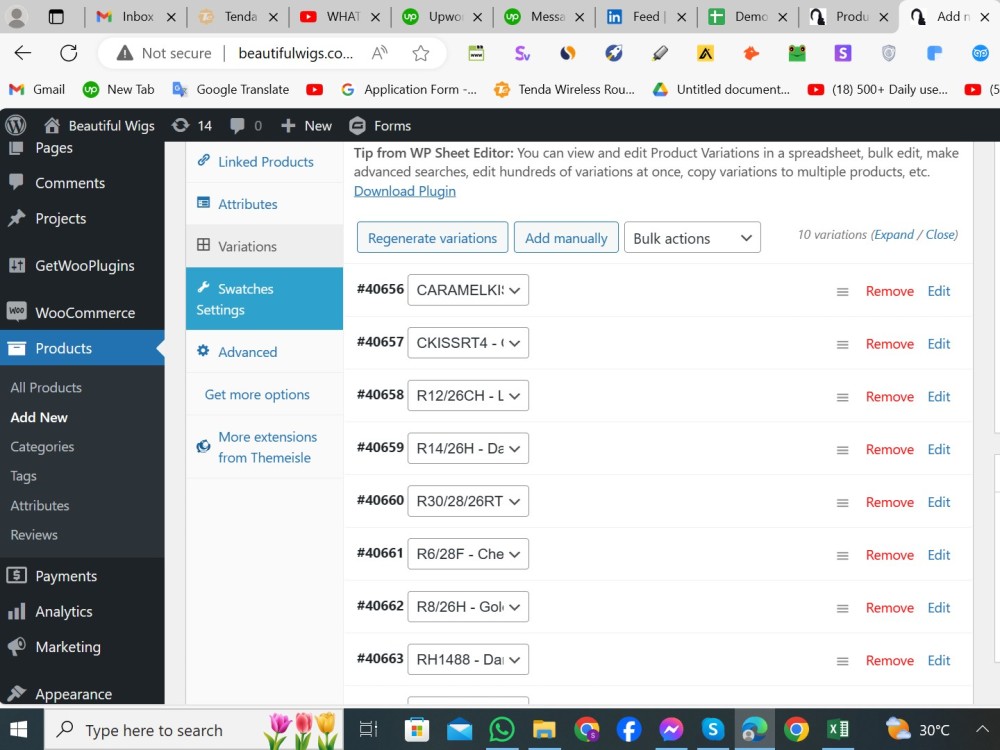The height and width of the screenshot is (750, 1000).
Task: Open the RH1488 variation dropdown
Action: click(x=467, y=660)
